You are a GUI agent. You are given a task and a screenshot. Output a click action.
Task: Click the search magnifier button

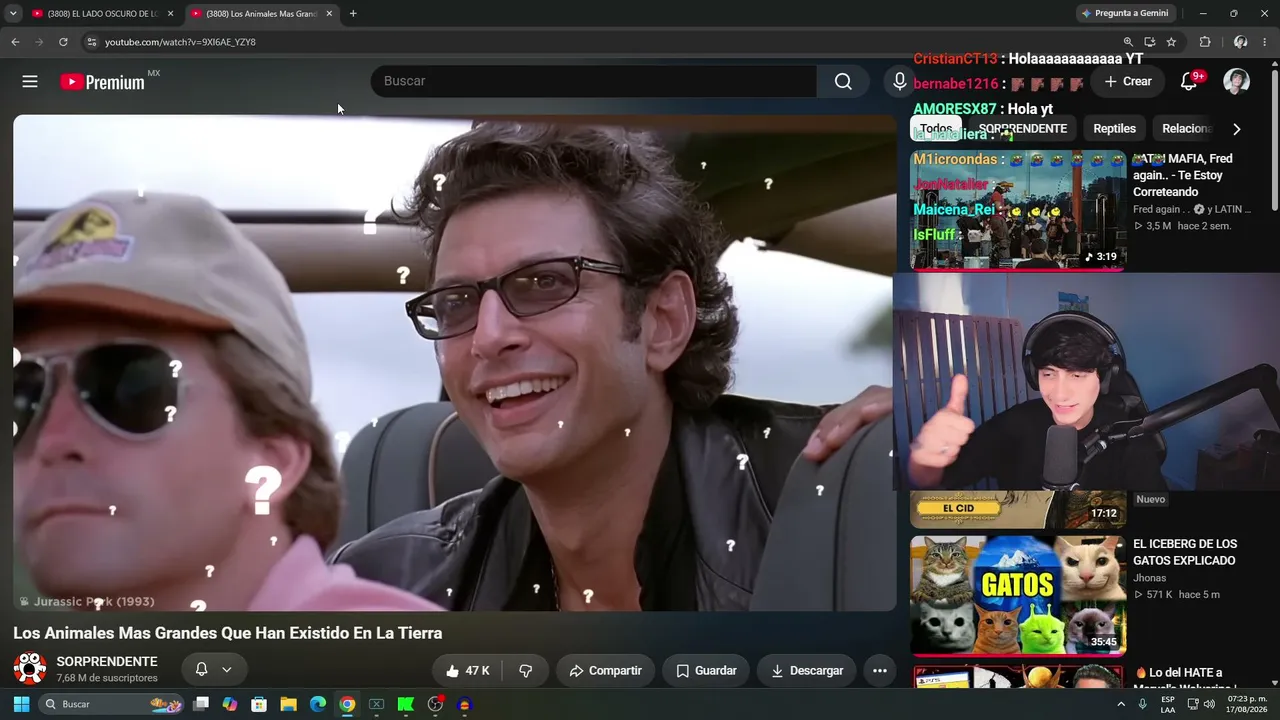click(x=843, y=82)
